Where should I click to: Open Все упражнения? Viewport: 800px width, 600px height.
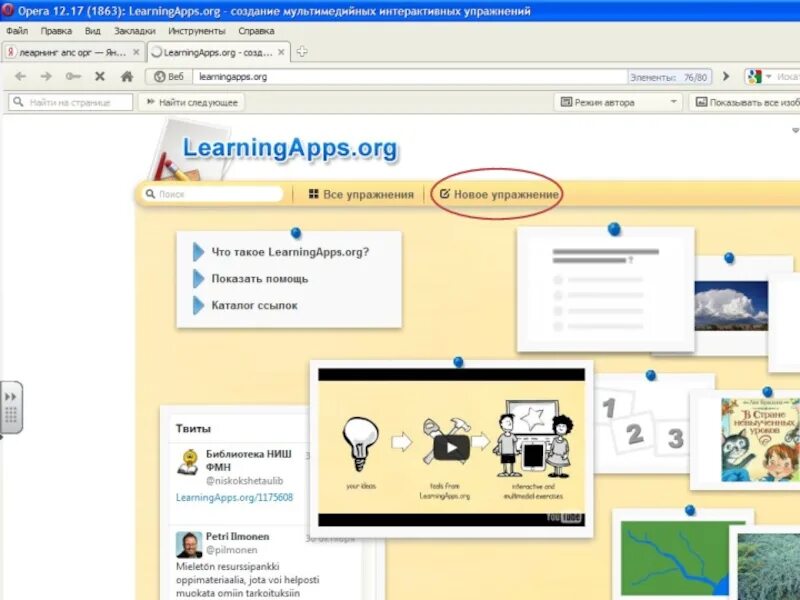361,194
